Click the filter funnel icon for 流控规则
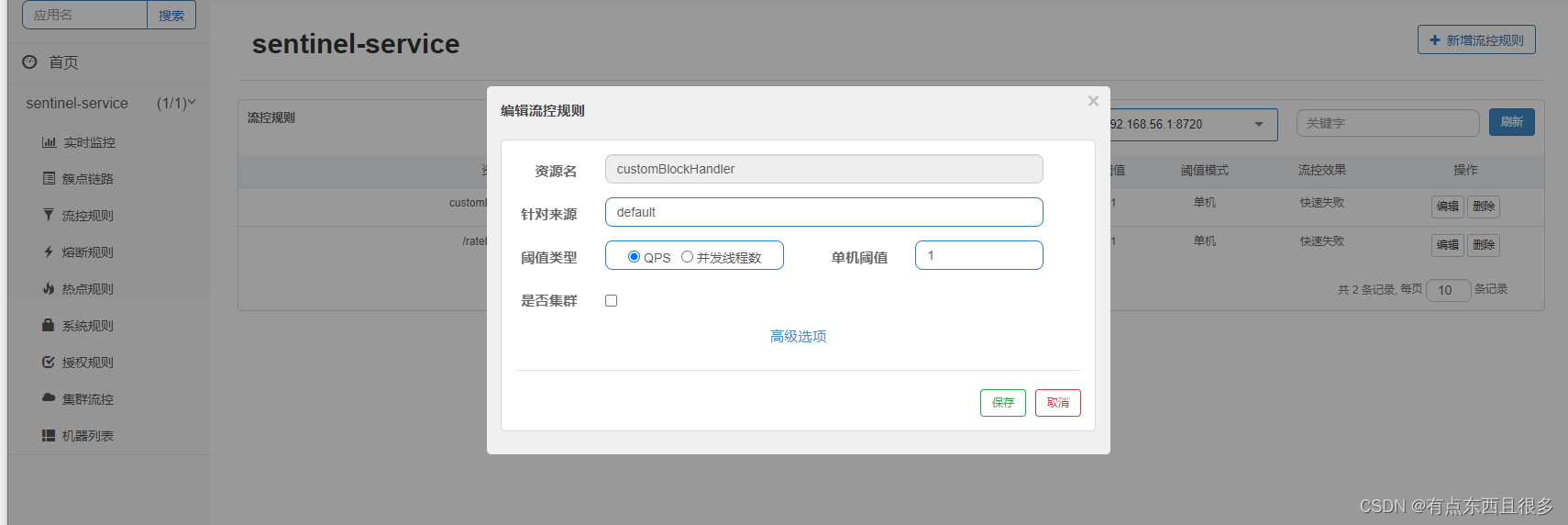1568x525 pixels. (x=49, y=215)
